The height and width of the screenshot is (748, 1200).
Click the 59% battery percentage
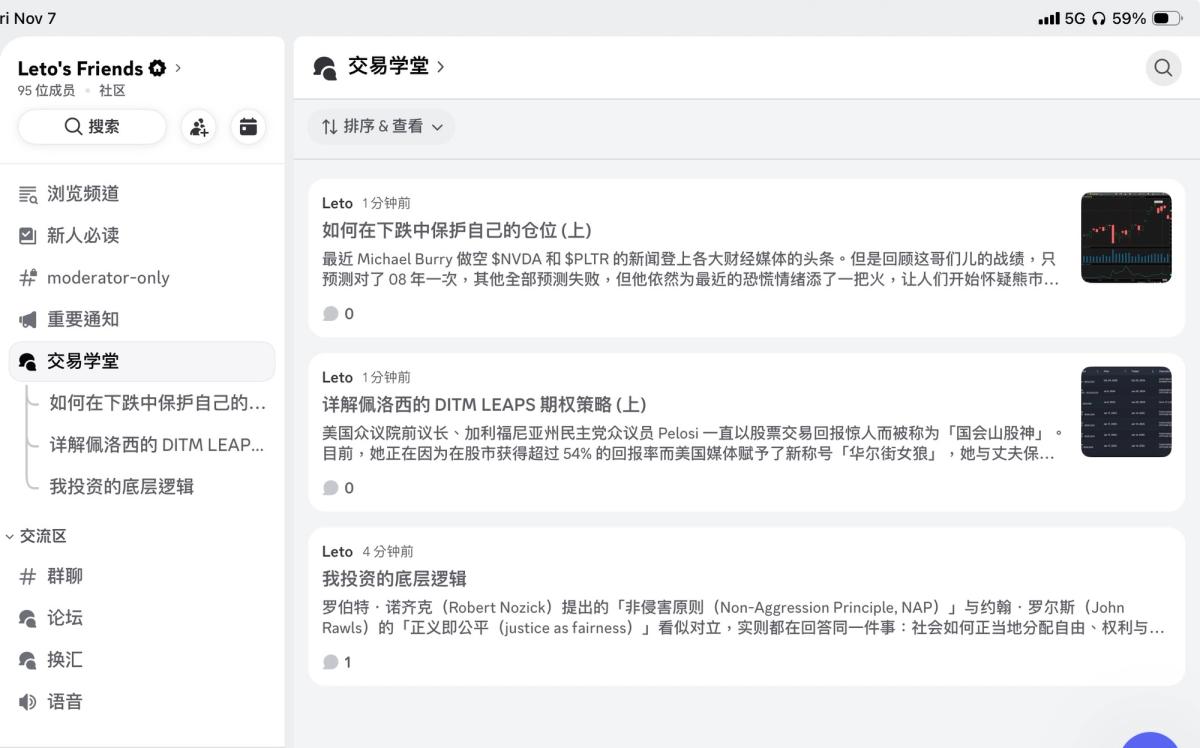(x=1129, y=18)
